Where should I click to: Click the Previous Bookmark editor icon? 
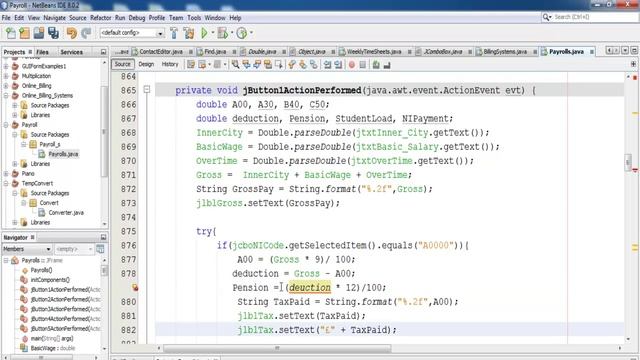click(291, 64)
